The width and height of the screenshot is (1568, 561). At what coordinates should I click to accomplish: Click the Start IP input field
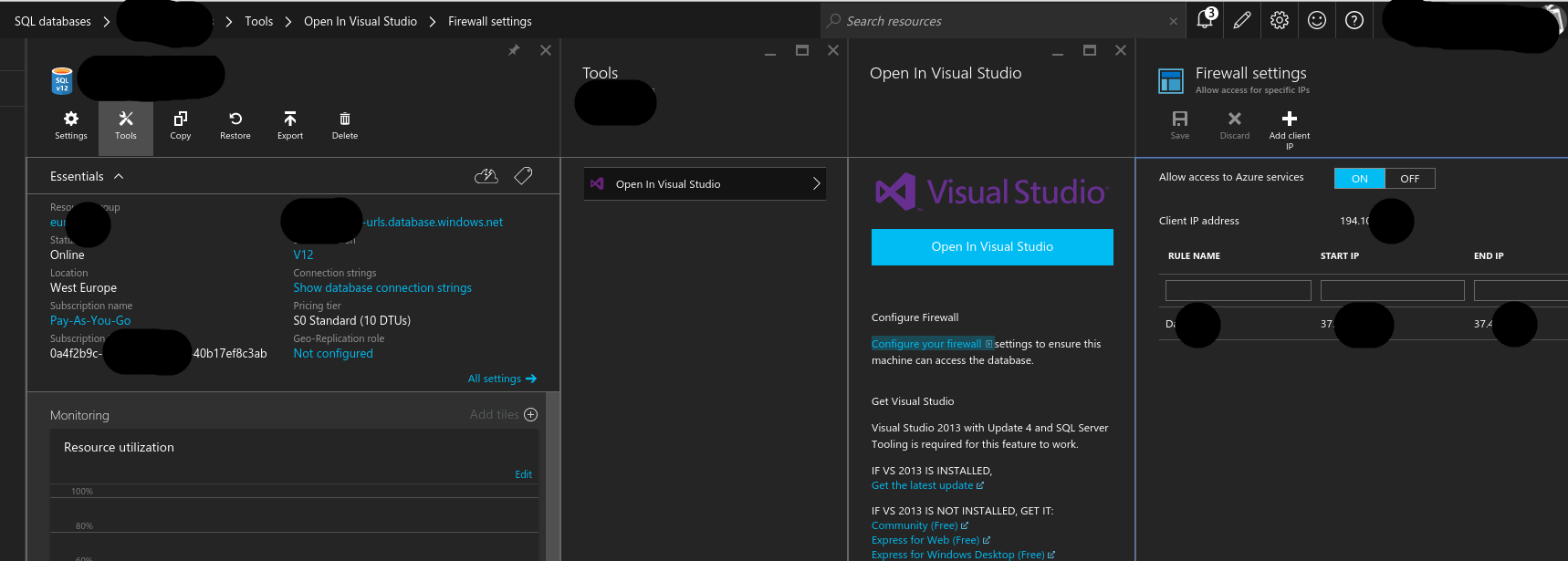[x=1393, y=290]
